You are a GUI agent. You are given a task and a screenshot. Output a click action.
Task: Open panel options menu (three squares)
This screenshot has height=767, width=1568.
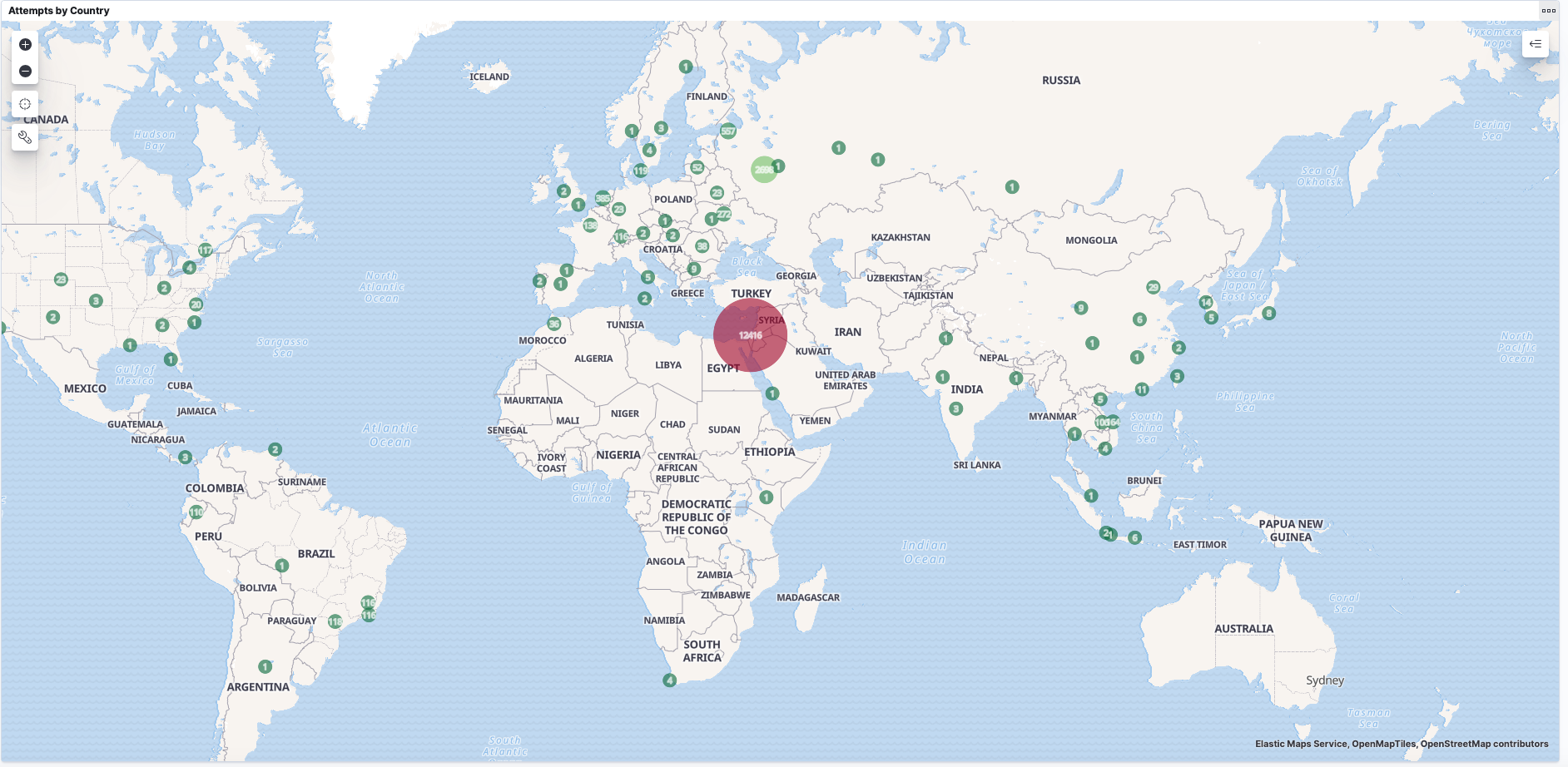point(1548,11)
